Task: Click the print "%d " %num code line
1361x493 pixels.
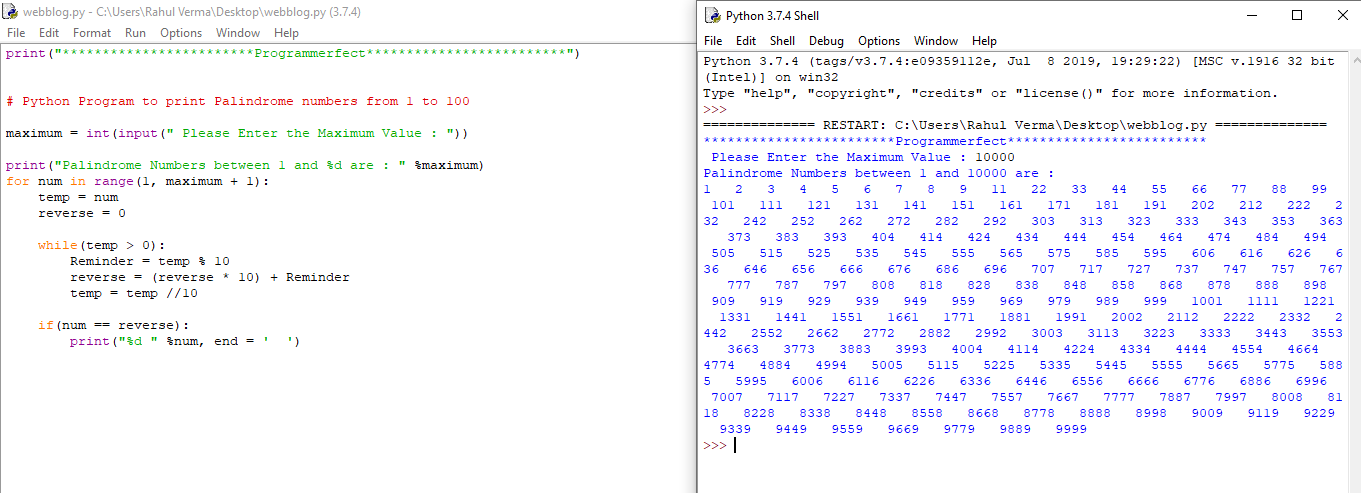Action: coord(186,341)
